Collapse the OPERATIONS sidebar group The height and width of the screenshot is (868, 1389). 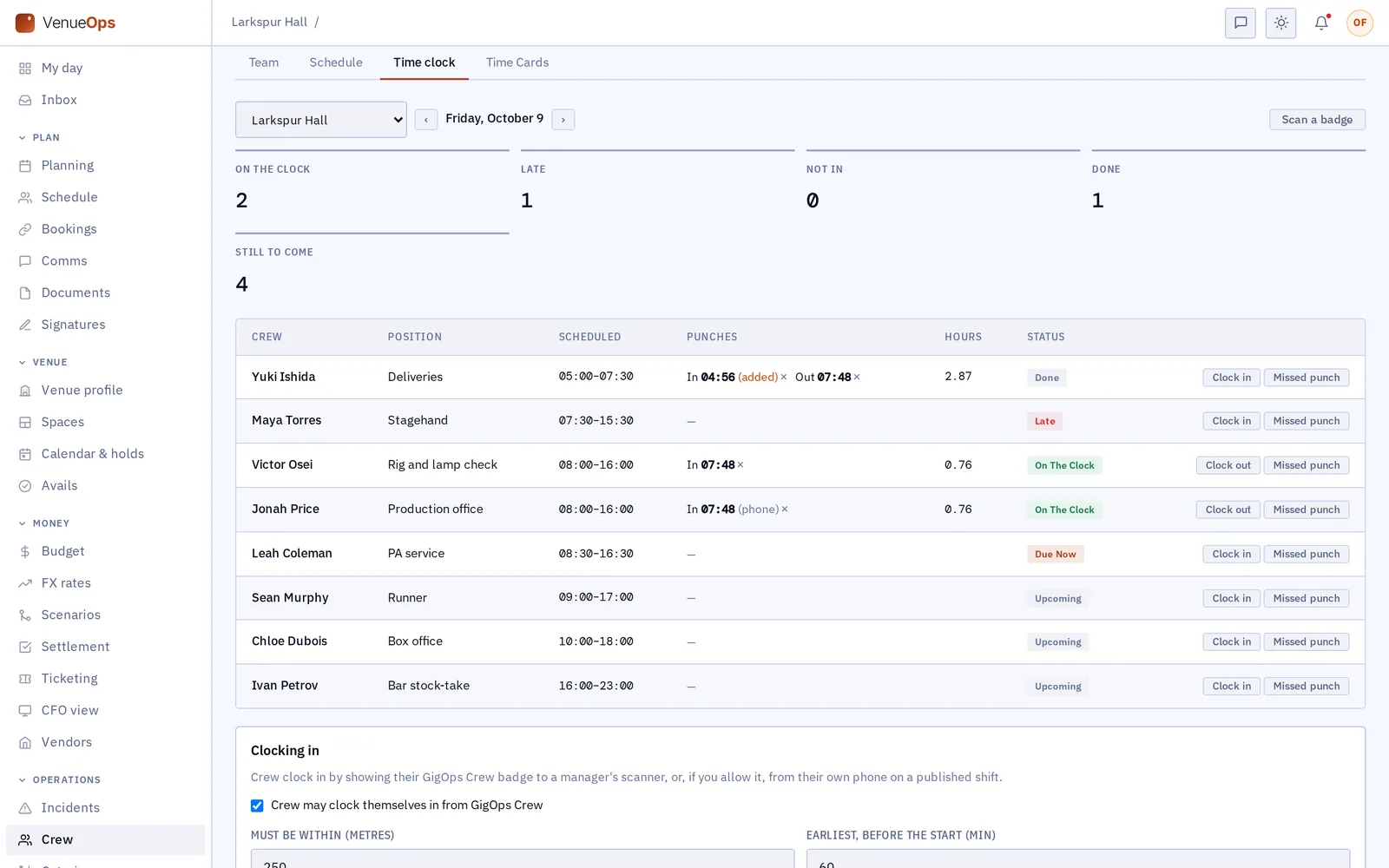60,779
